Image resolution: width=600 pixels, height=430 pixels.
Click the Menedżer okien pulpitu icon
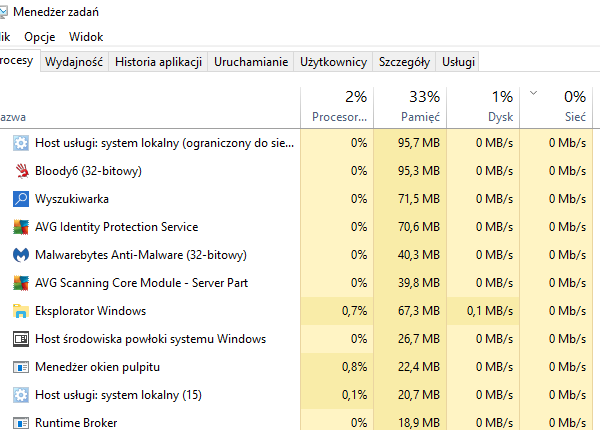21,367
